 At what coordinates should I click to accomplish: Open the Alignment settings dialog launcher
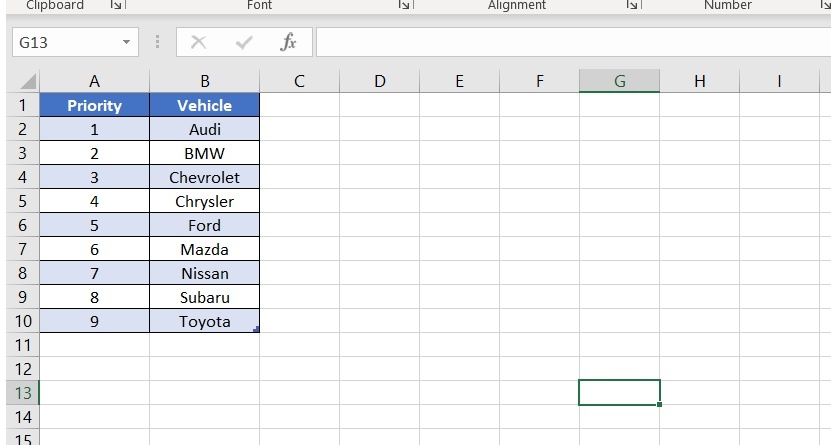click(x=632, y=5)
